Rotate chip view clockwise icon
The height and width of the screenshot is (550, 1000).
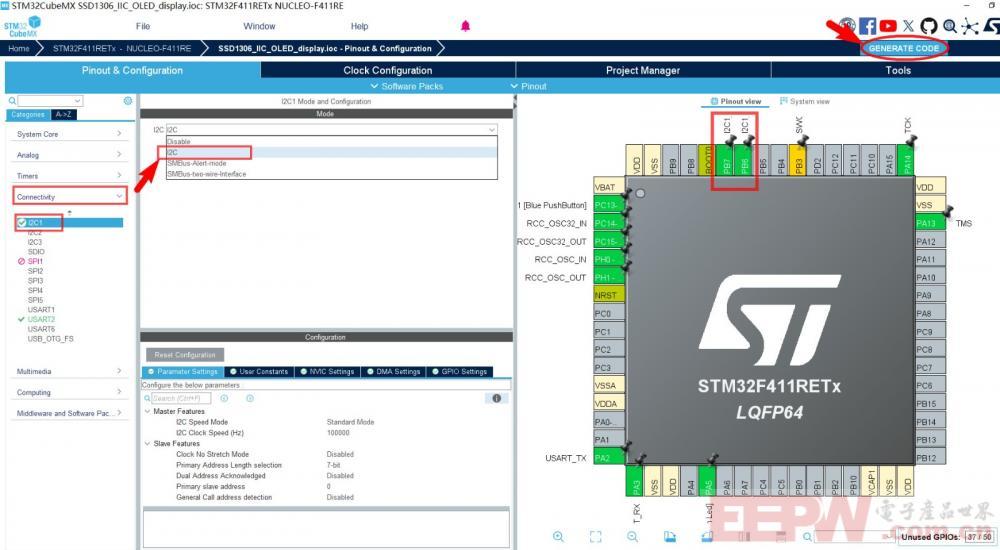670,537
